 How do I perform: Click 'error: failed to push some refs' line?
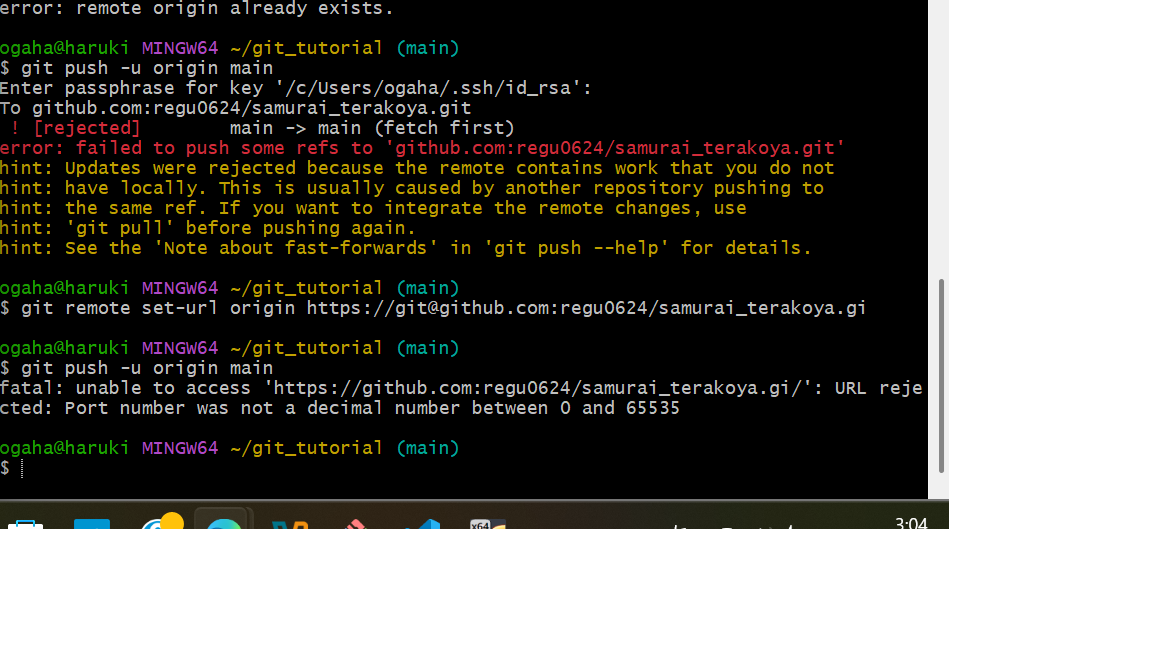(x=422, y=148)
